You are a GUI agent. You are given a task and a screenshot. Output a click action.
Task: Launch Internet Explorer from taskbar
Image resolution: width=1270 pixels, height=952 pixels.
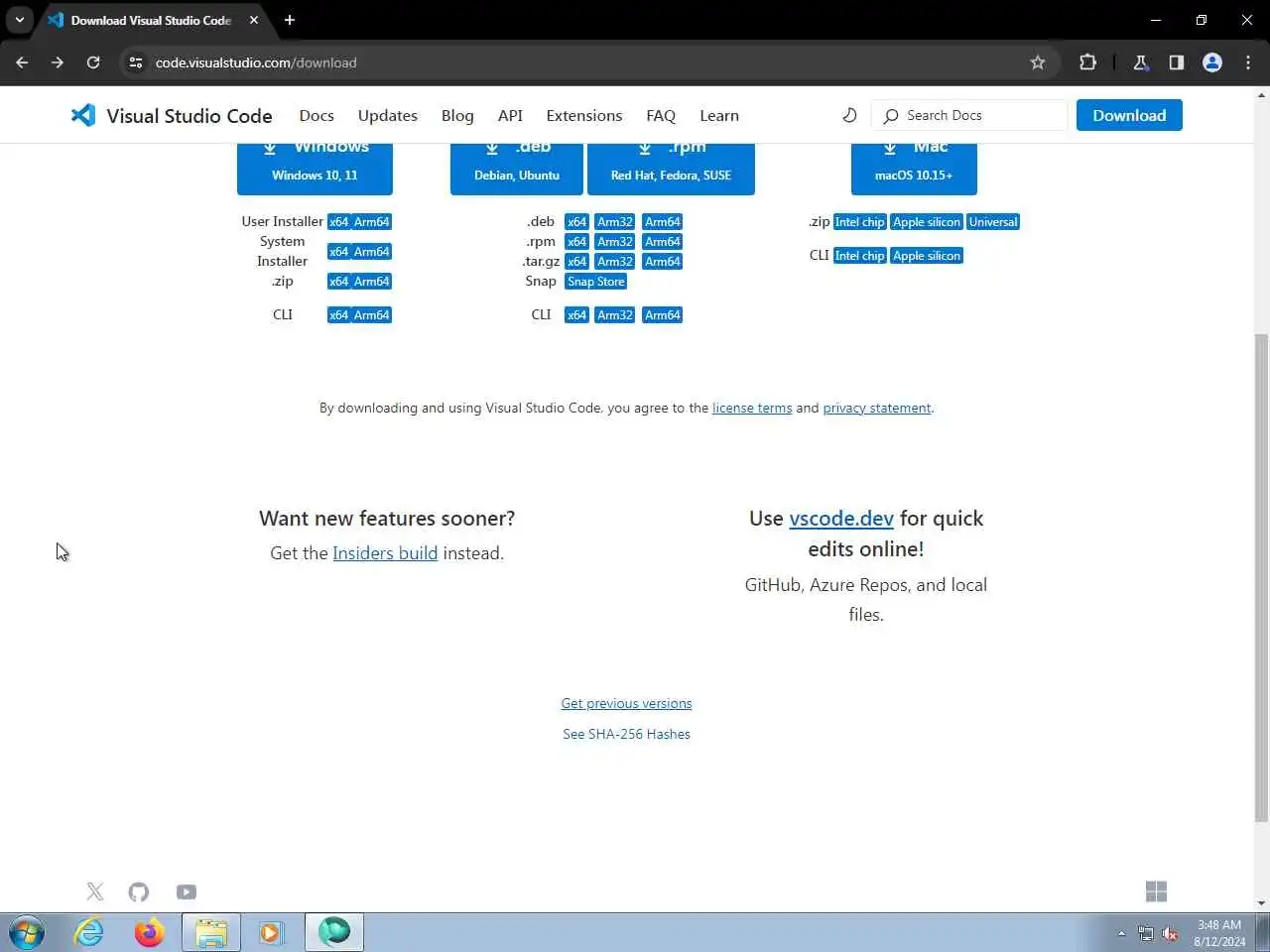pyautogui.click(x=89, y=933)
